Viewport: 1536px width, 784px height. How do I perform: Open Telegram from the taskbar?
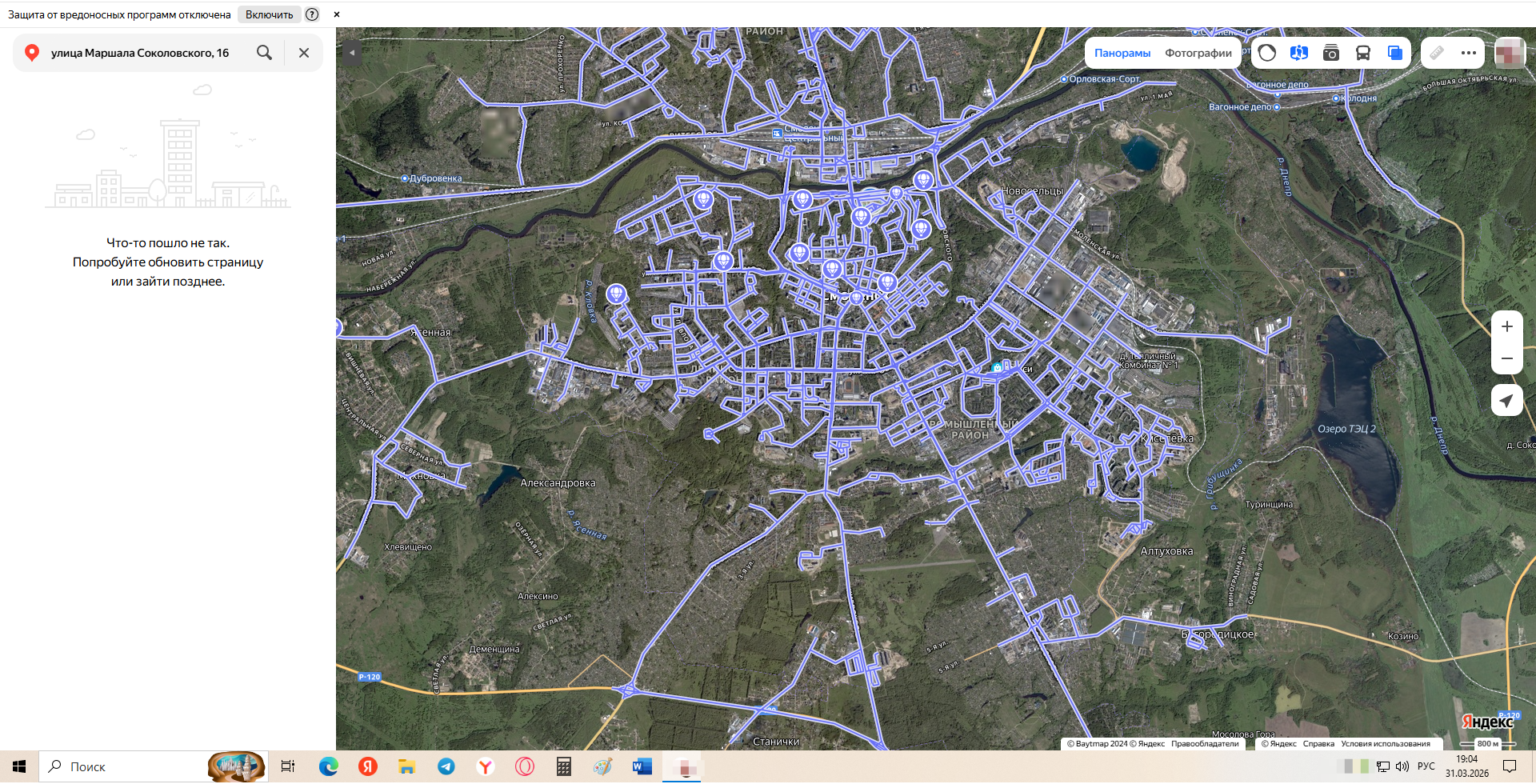click(x=446, y=766)
